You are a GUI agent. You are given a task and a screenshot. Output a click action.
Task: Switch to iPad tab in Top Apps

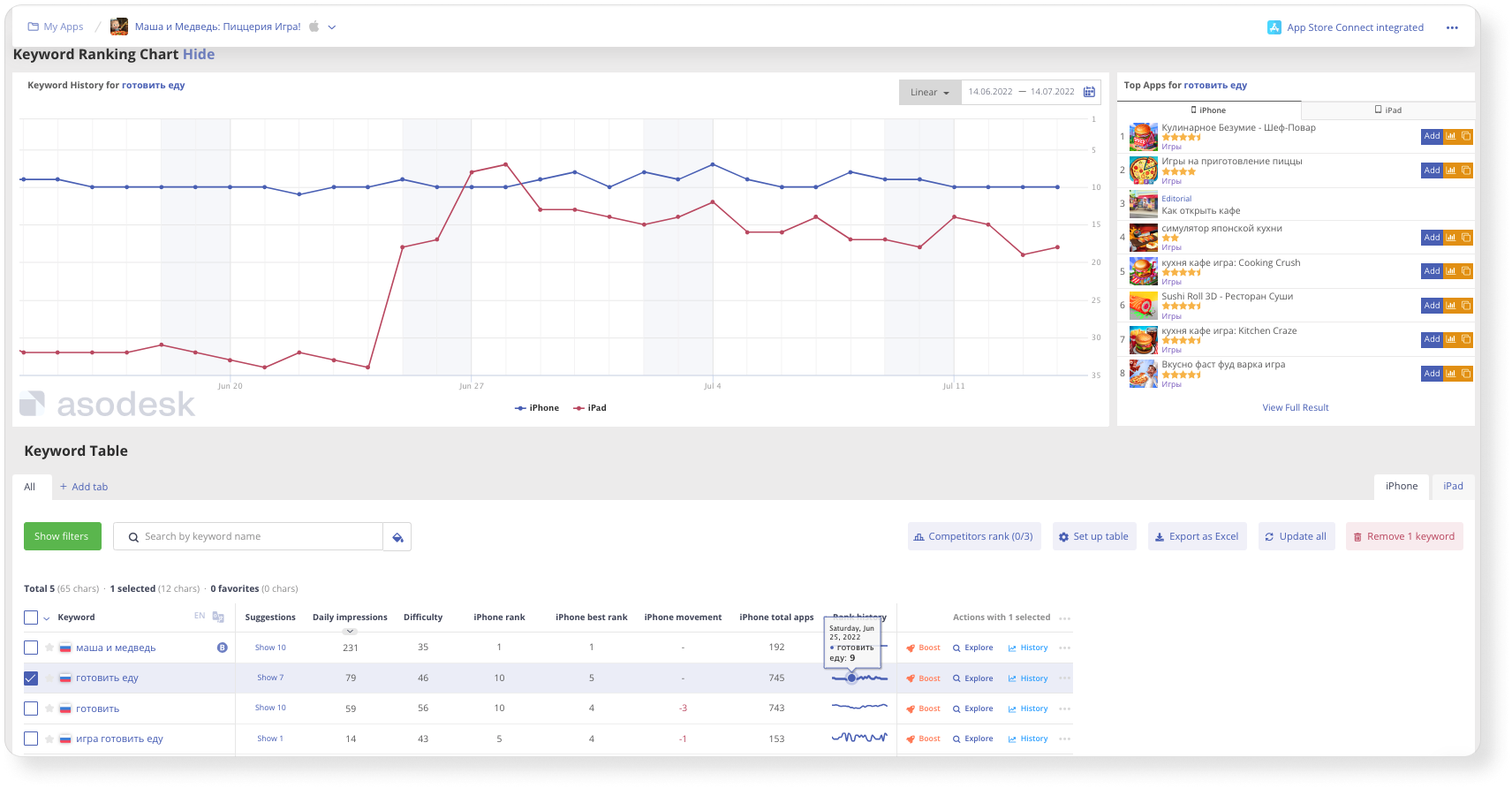click(x=1388, y=110)
